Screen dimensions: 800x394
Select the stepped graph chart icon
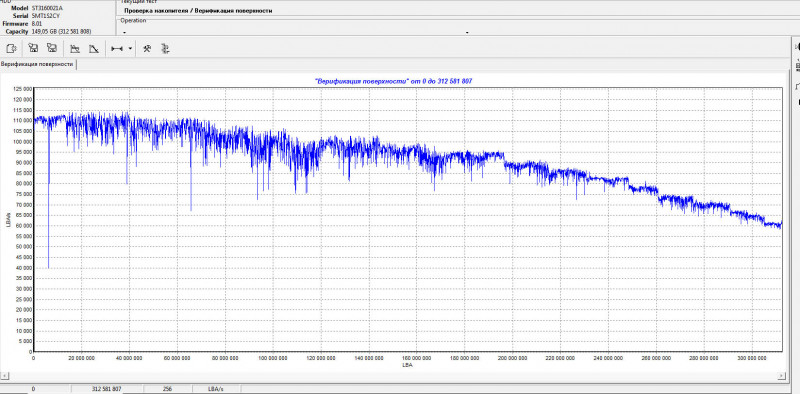coord(75,49)
